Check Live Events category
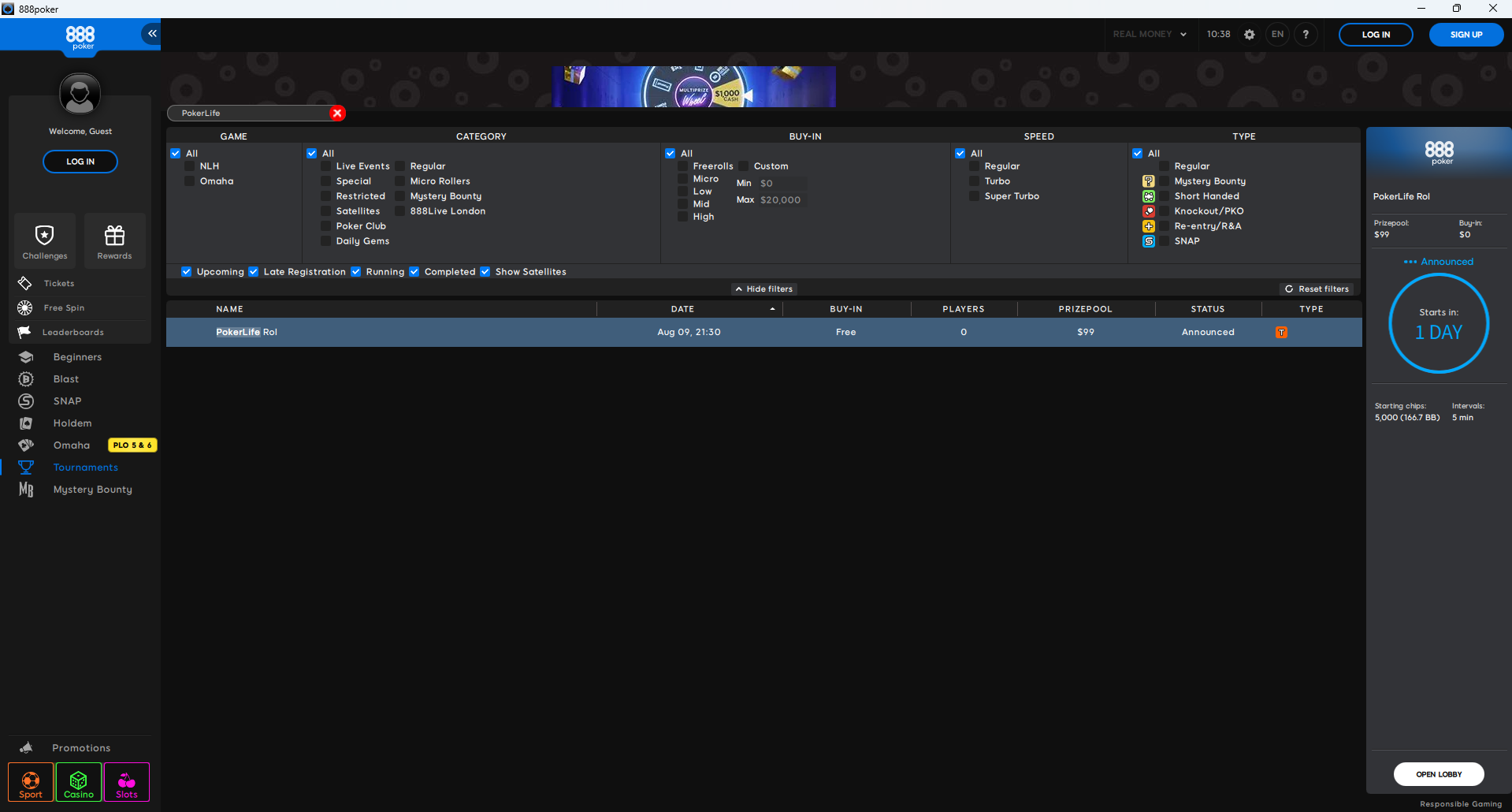The width and height of the screenshot is (1512, 812). (326, 166)
